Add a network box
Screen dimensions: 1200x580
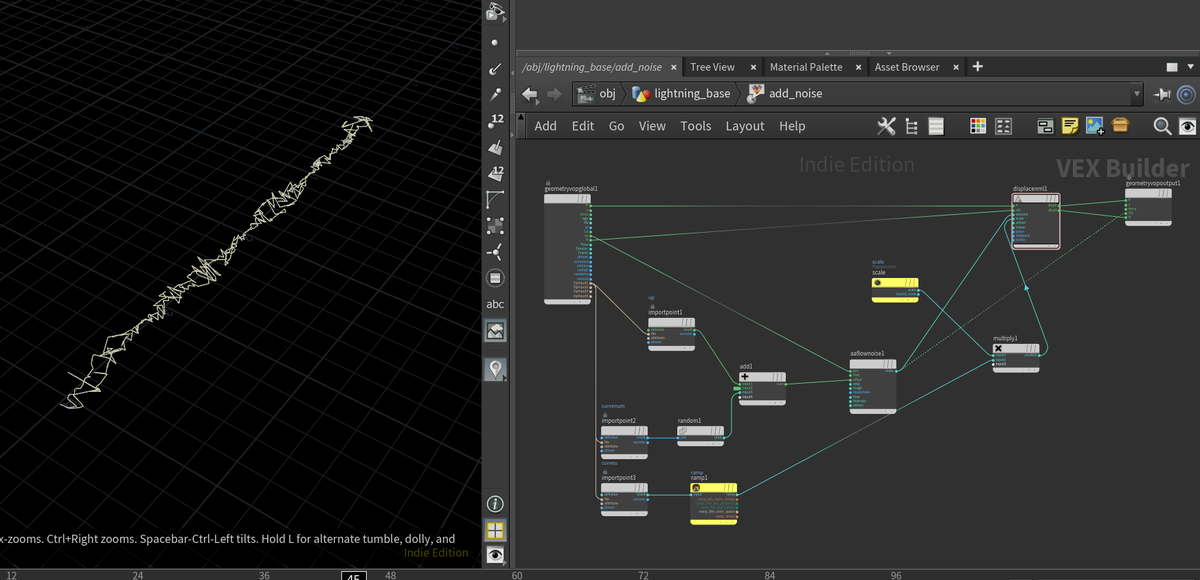pyautogui.click(x=1045, y=126)
